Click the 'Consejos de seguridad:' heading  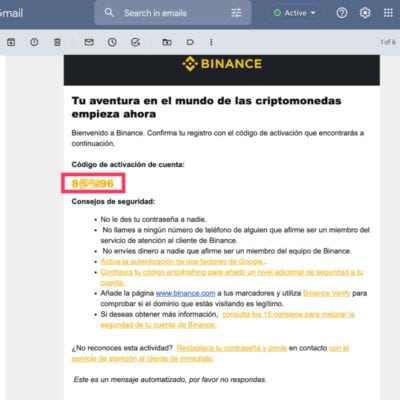point(113,201)
